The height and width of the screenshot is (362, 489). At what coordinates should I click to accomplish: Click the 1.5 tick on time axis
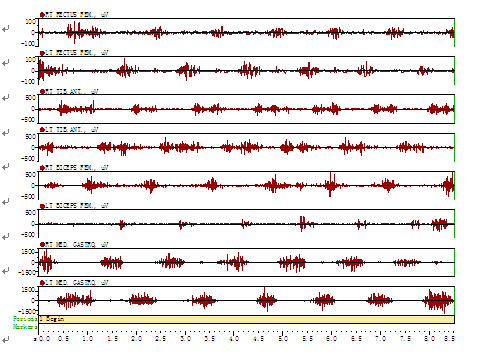(112, 339)
